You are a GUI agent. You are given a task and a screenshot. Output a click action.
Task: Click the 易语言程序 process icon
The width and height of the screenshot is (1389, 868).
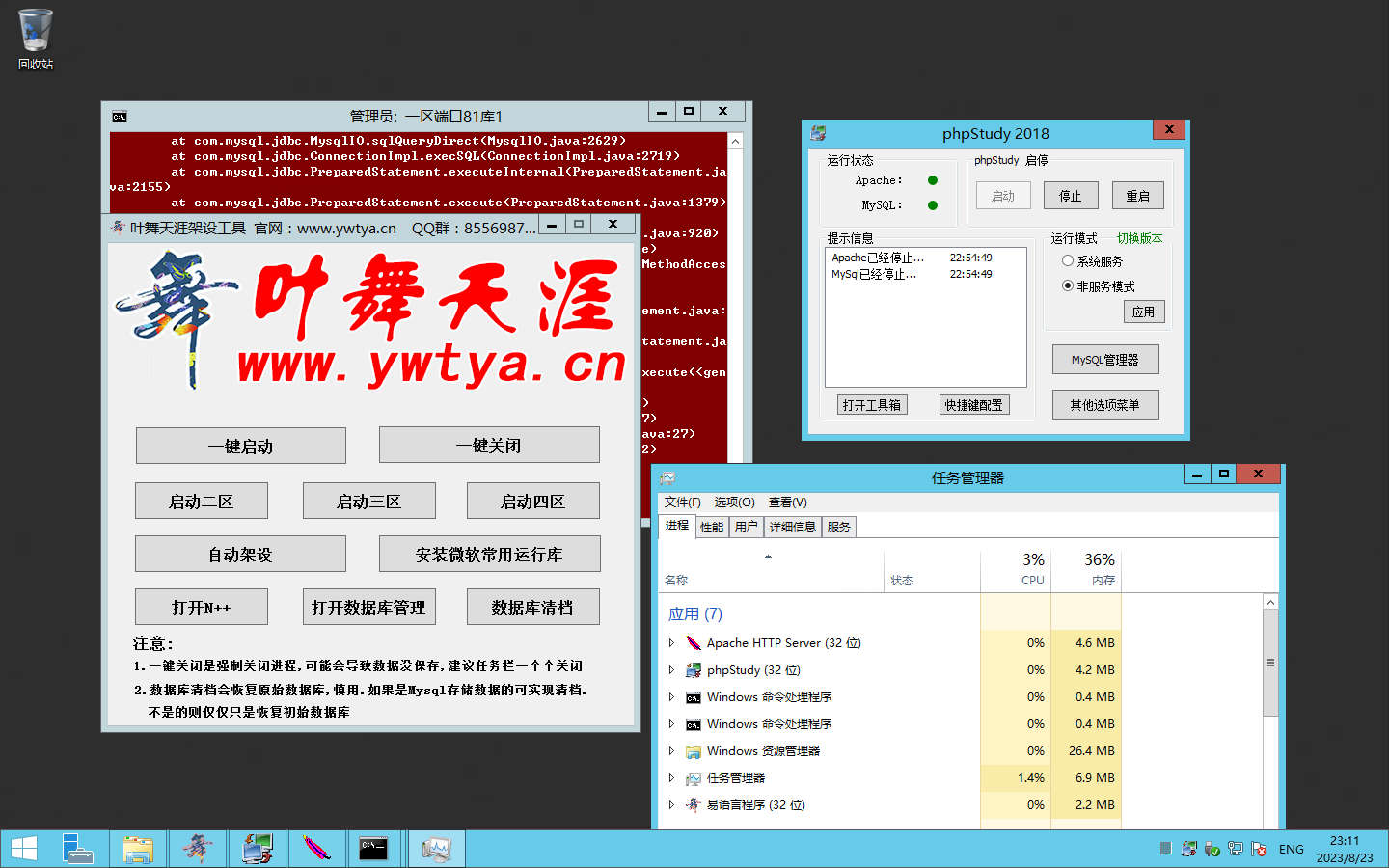[x=693, y=804]
